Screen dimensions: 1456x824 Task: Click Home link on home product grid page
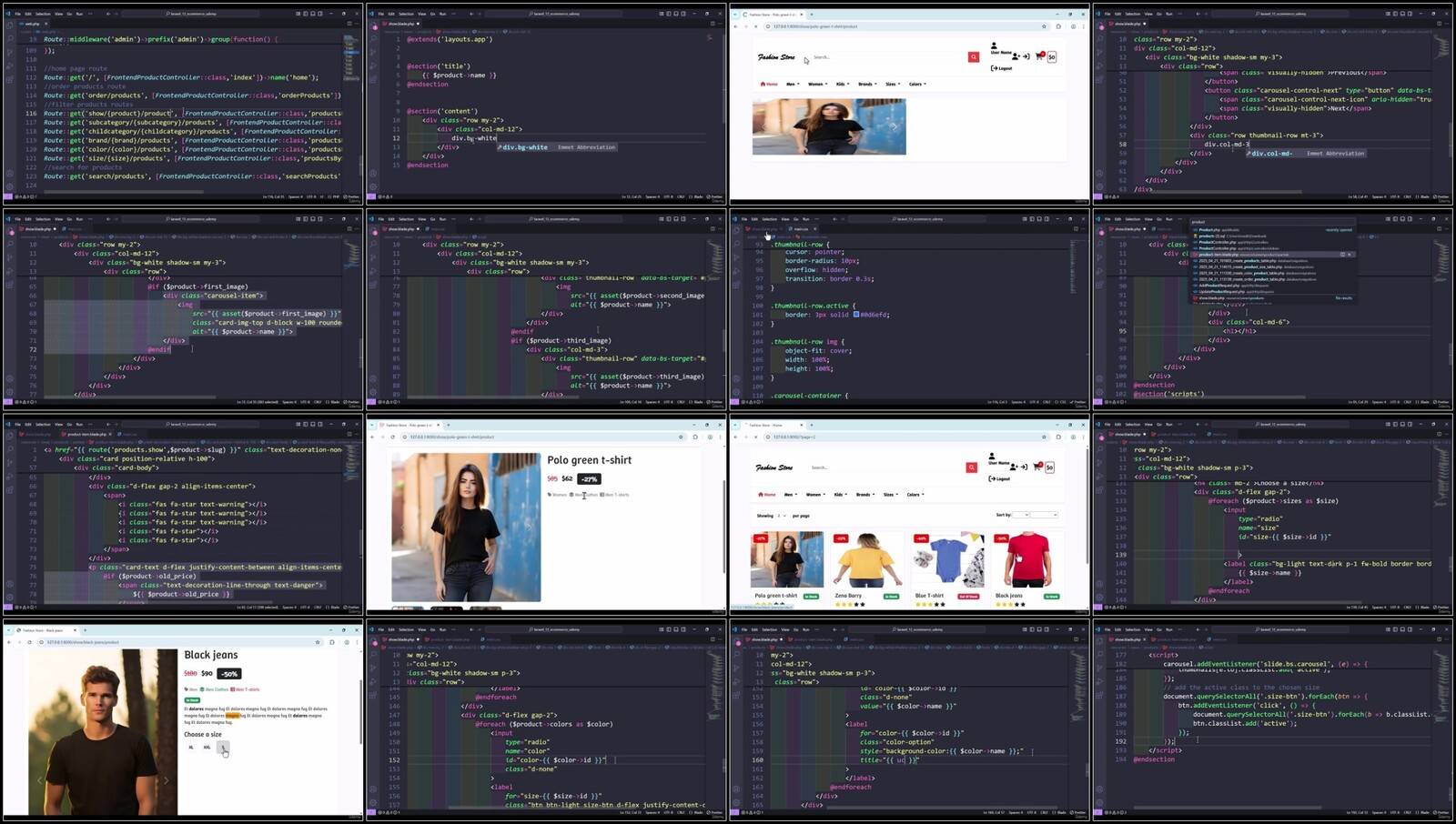point(768,495)
